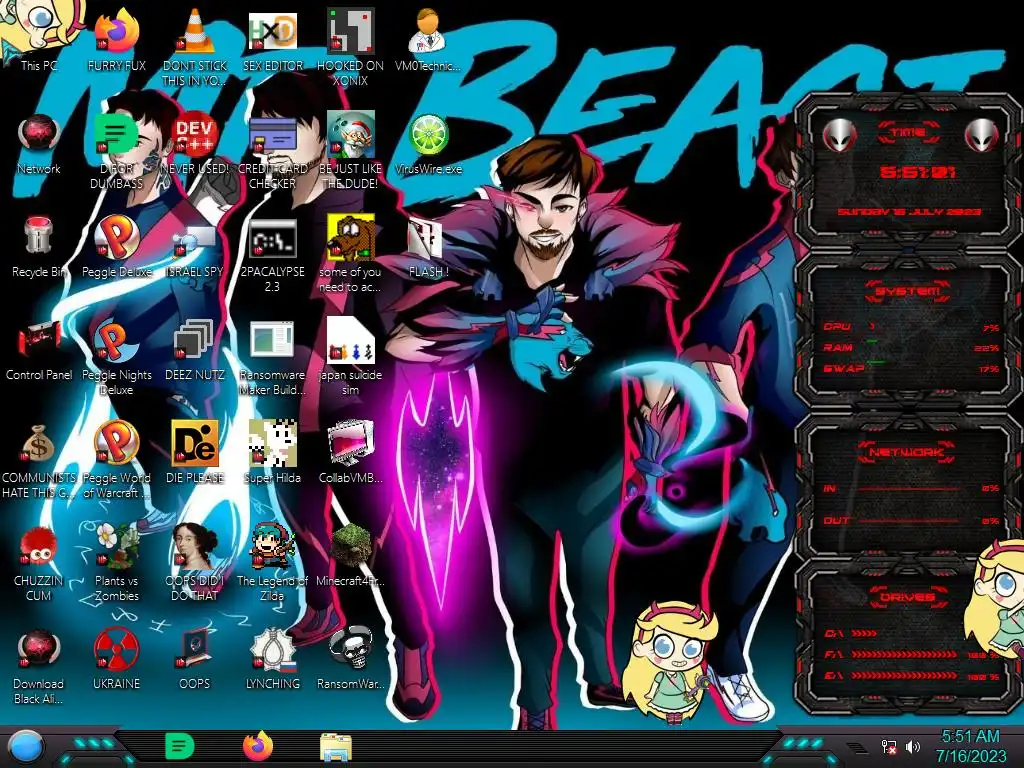Viewport: 1024px width, 768px height.
Task: Click the CPU usage row in SYSTEM widget
Action: [x=911, y=327]
